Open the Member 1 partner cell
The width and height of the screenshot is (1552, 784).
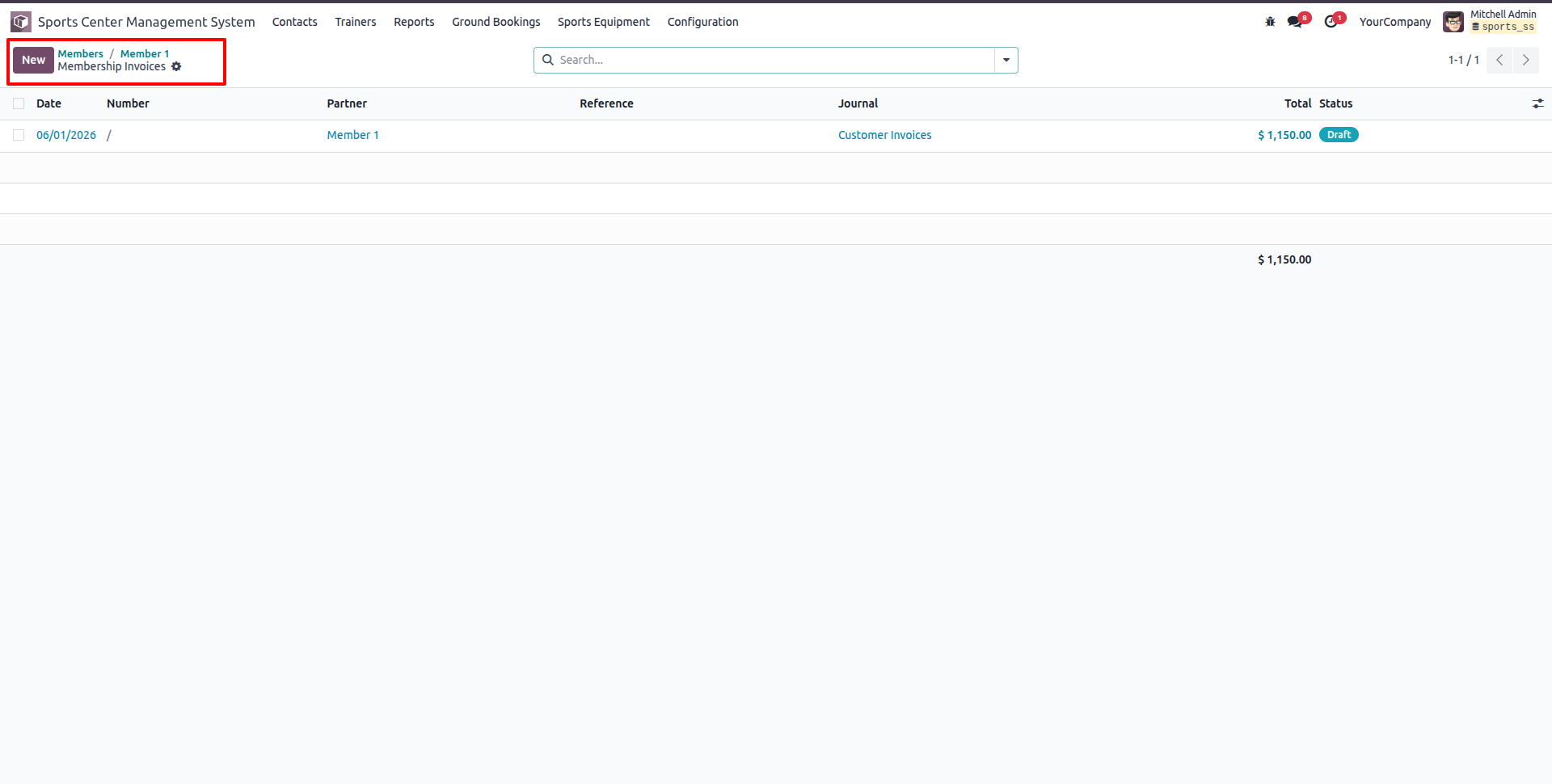pyautogui.click(x=352, y=135)
